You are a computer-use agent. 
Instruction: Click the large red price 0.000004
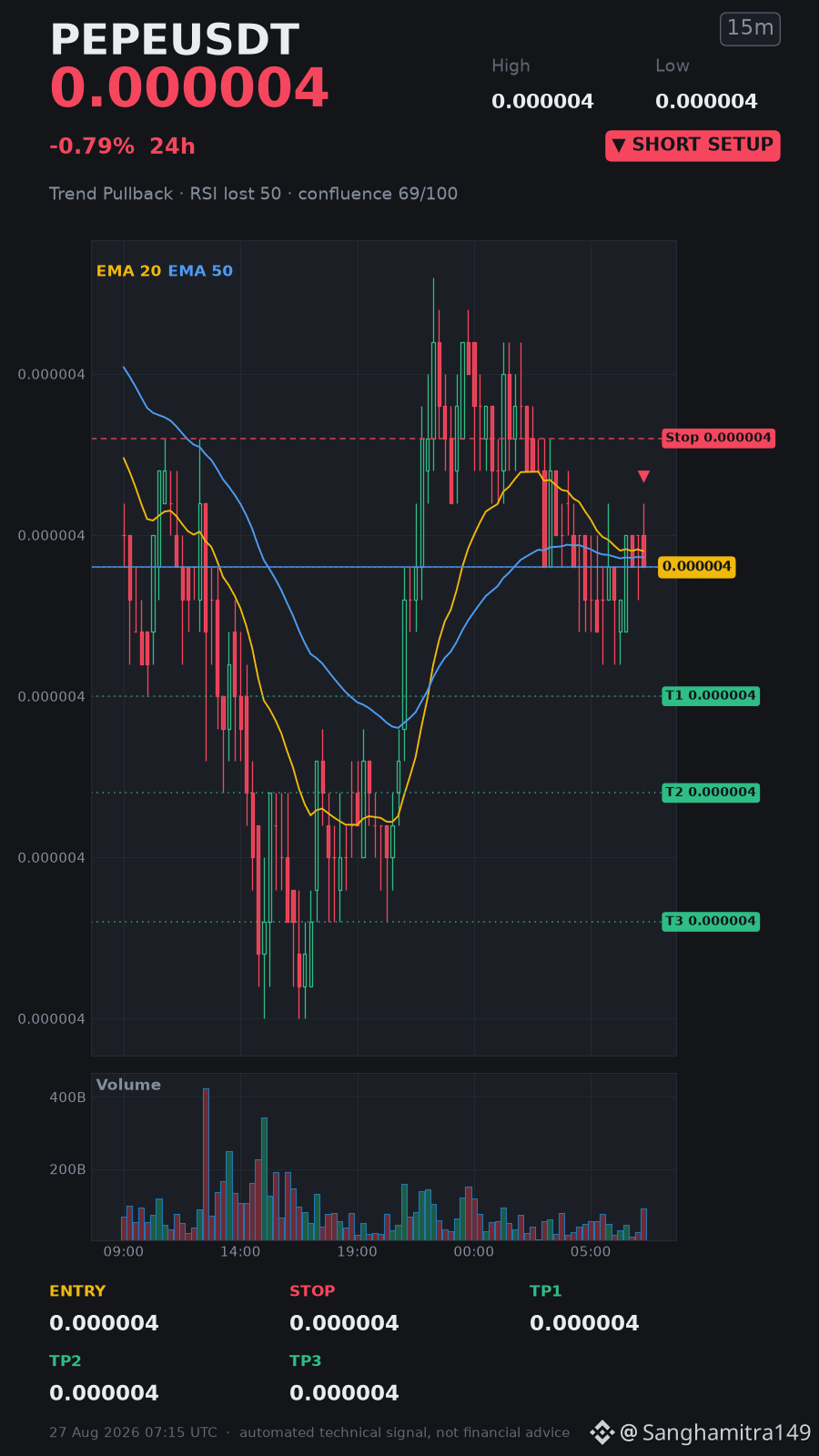point(189,89)
